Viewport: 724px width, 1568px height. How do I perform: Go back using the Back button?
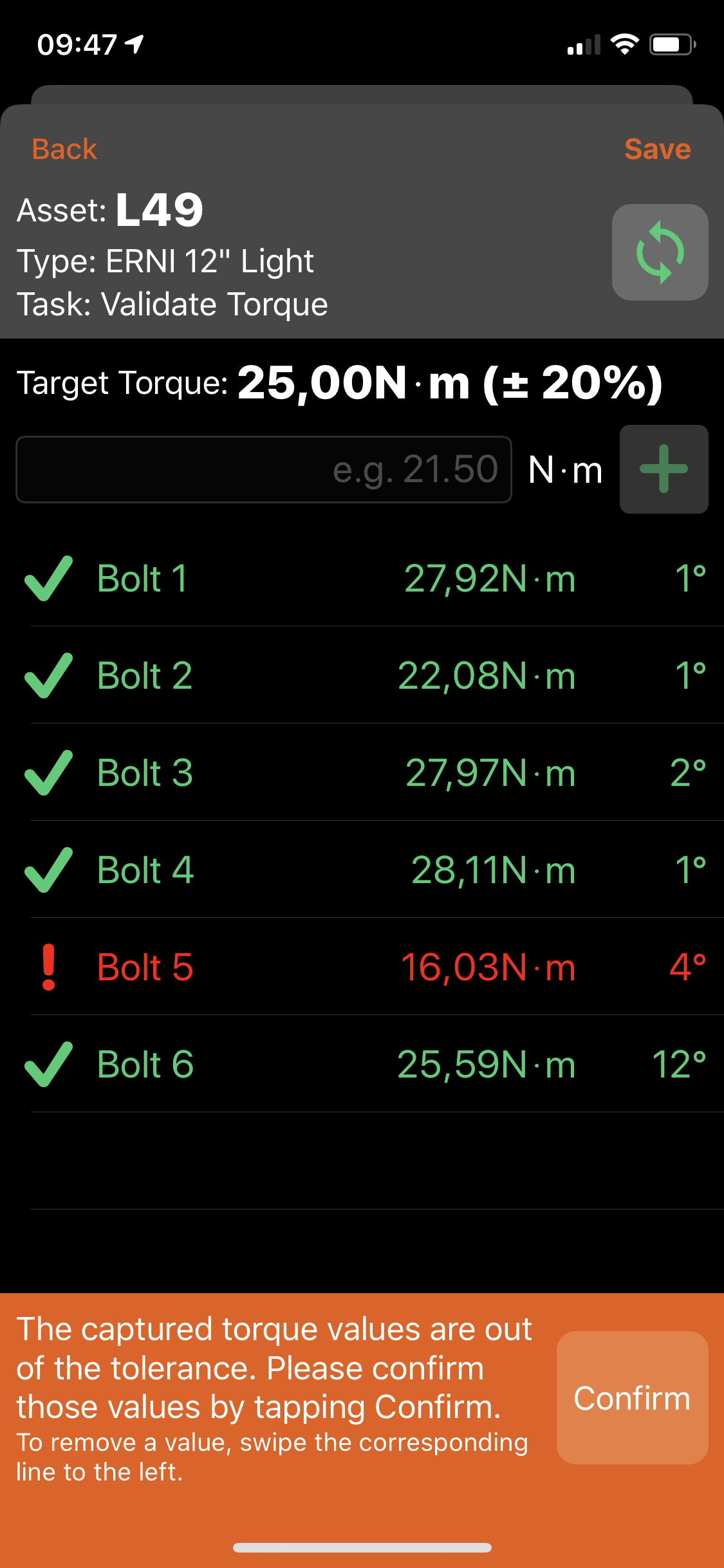[x=64, y=149]
